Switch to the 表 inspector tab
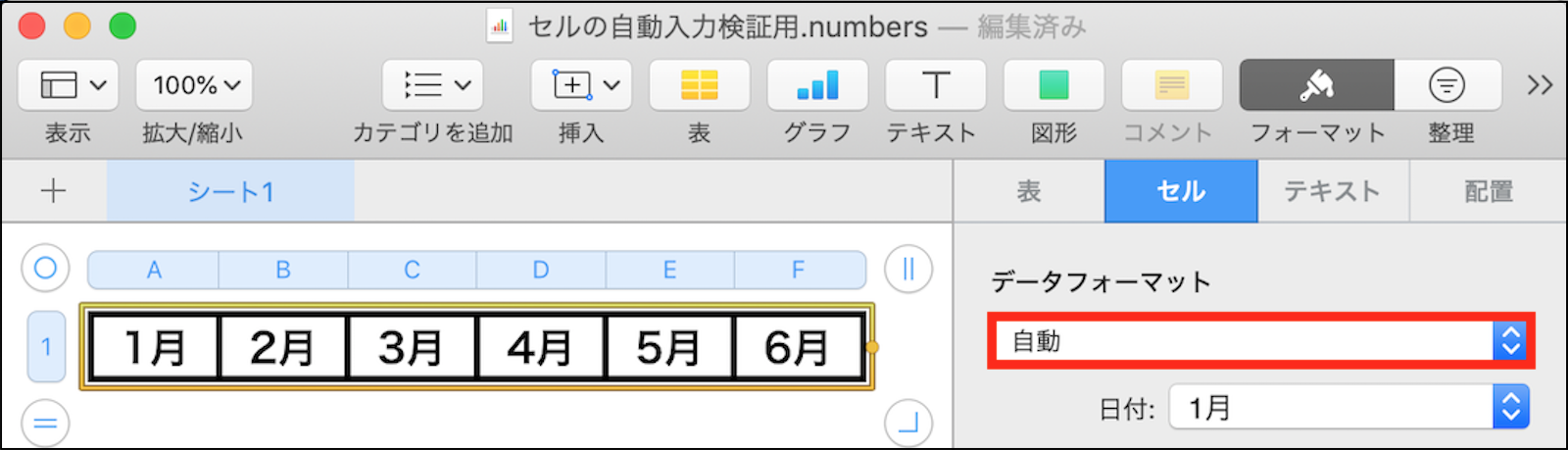The width and height of the screenshot is (1568, 450). pos(1029,191)
